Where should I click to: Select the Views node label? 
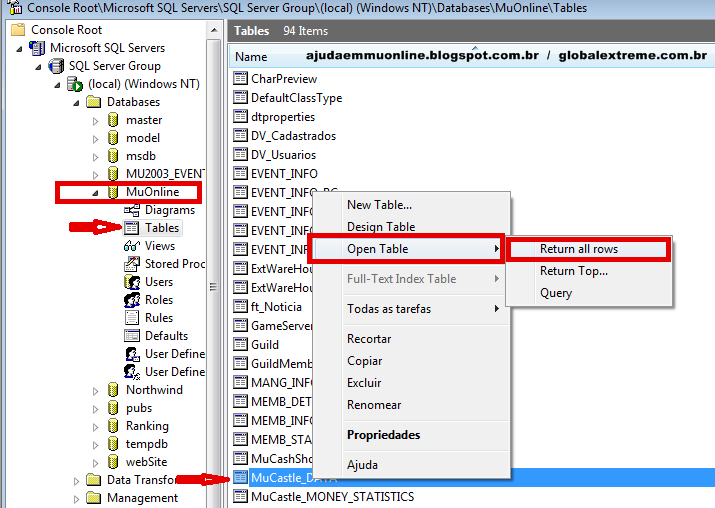point(160,246)
